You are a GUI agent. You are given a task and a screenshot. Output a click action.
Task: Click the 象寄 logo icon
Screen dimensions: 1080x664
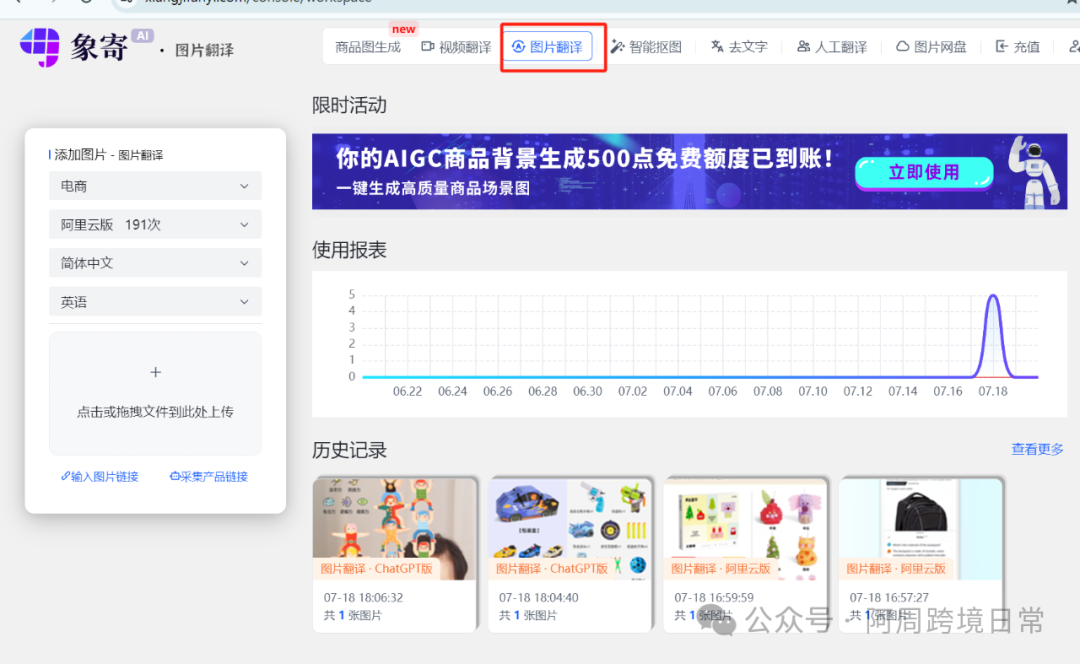click(x=39, y=47)
